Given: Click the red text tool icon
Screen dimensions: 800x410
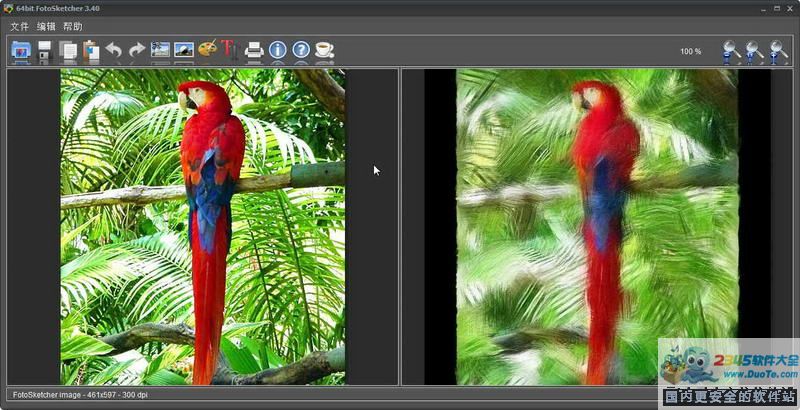Looking at the screenshot, I should tap(230, 50).
